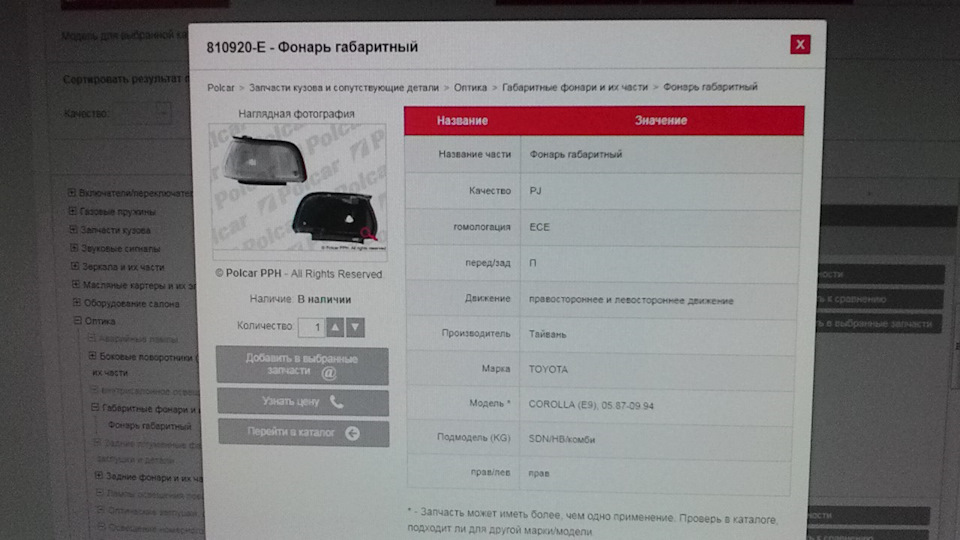Viewport: 960px width, 540px height.
Task: Click the 'Узнать цену' price button
Action: pyautogui.click(x=302, y=402)
